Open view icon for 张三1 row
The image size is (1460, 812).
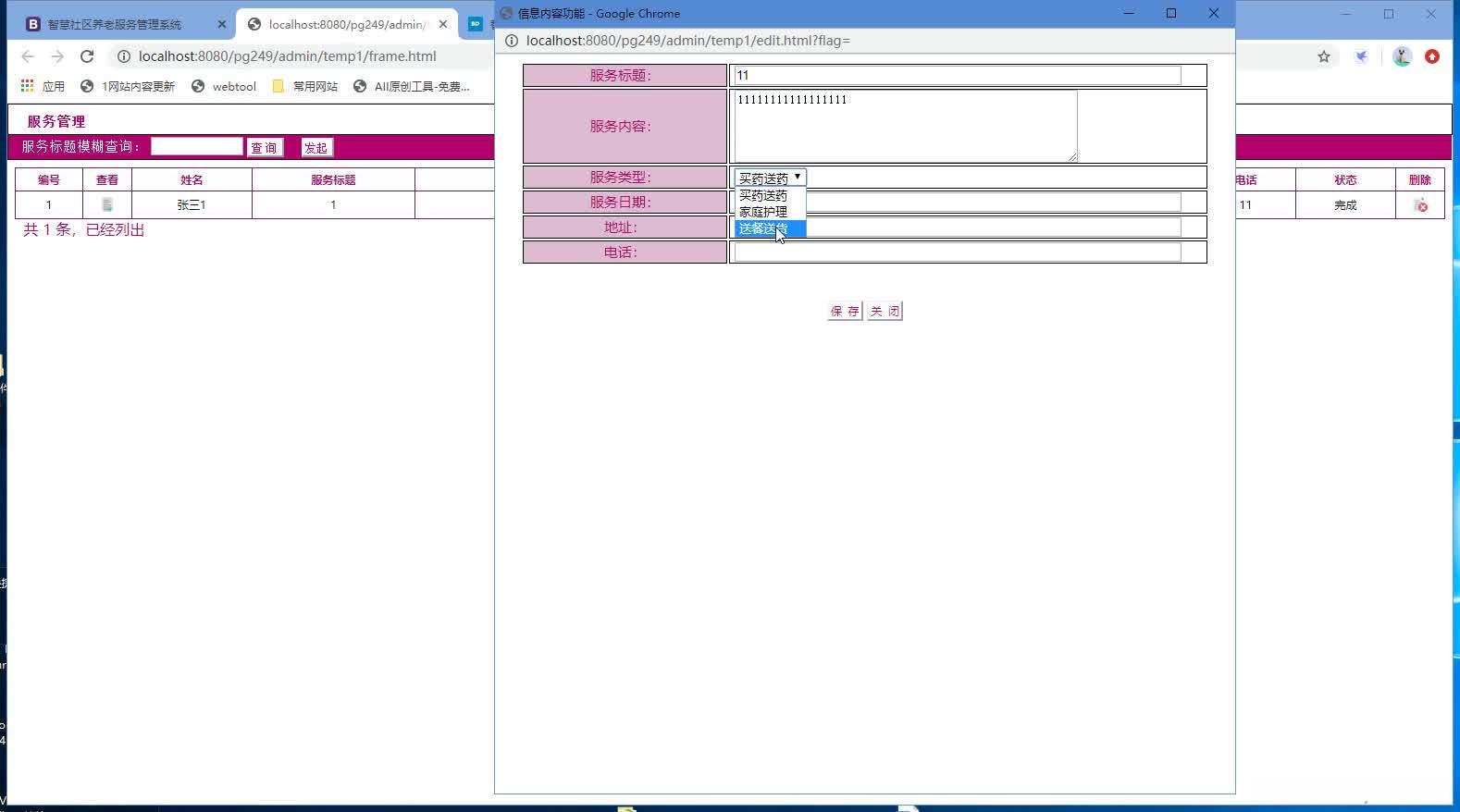[107, 205]
